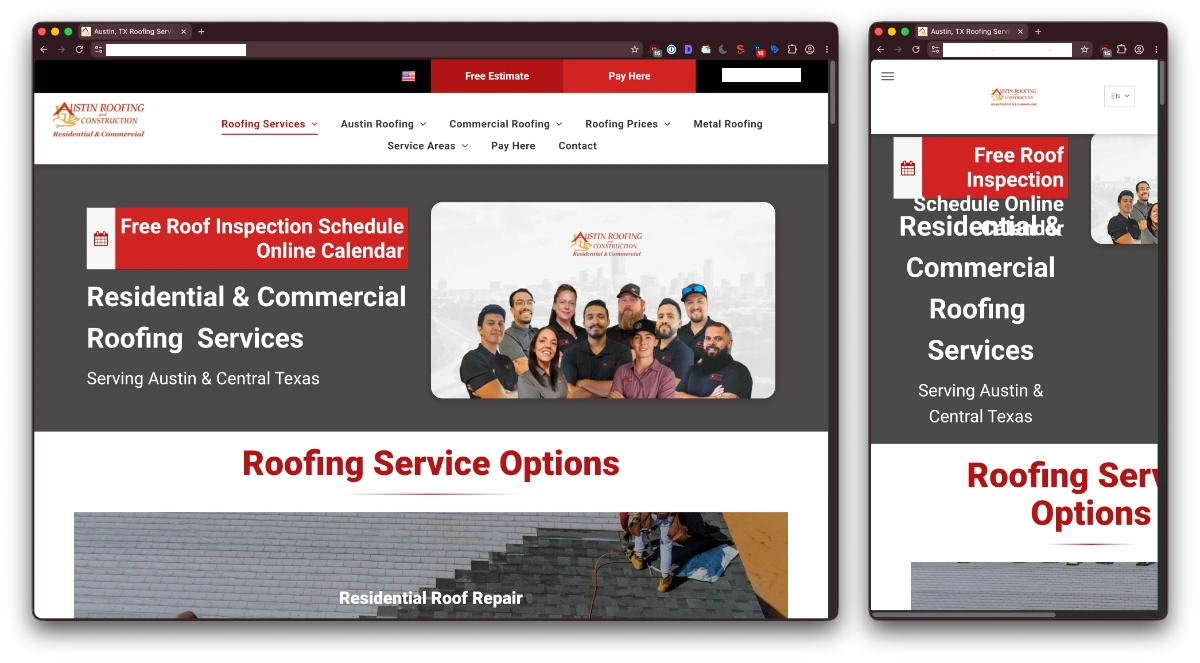
Task: Expand the Roofing Services menu
Action: [x=269, y=124]
